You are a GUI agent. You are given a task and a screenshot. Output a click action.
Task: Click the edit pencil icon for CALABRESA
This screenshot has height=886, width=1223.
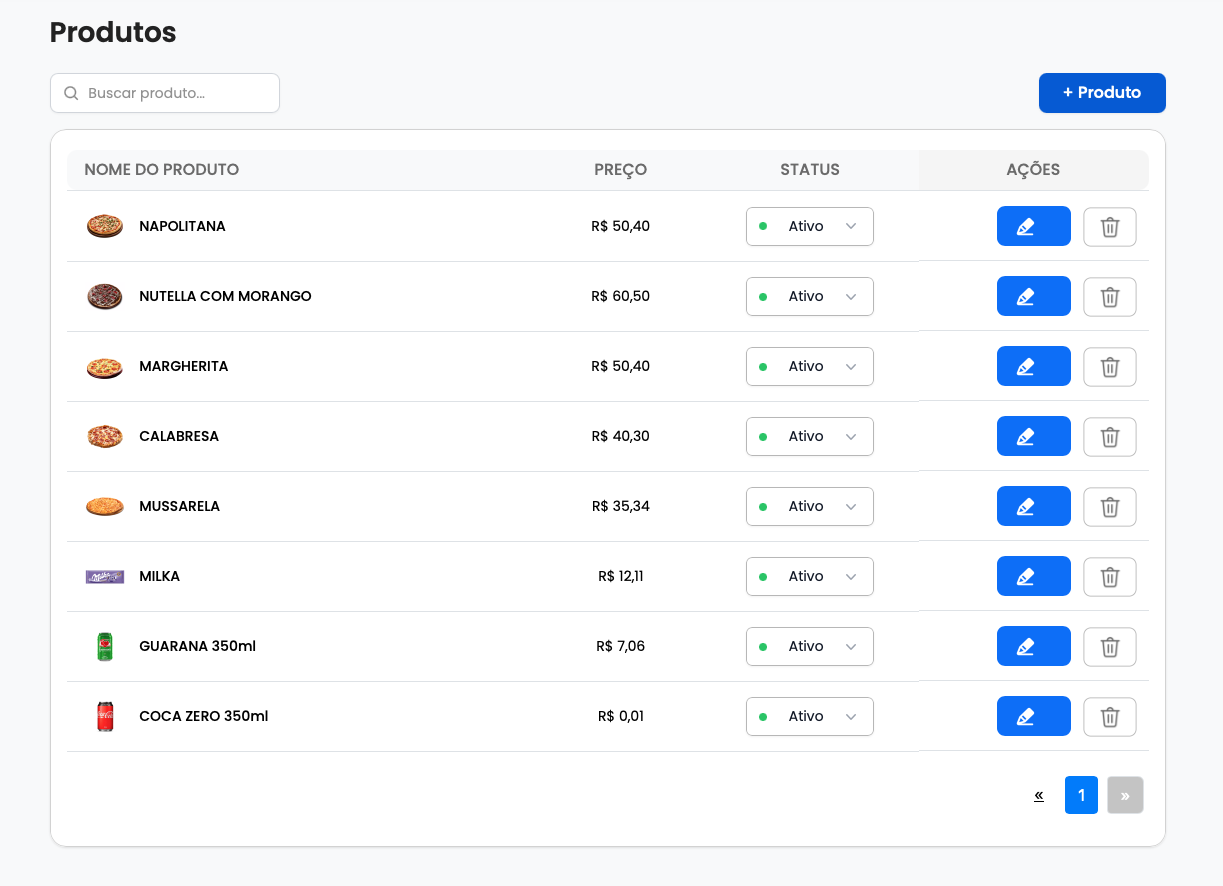click(x=1033, y=436)
